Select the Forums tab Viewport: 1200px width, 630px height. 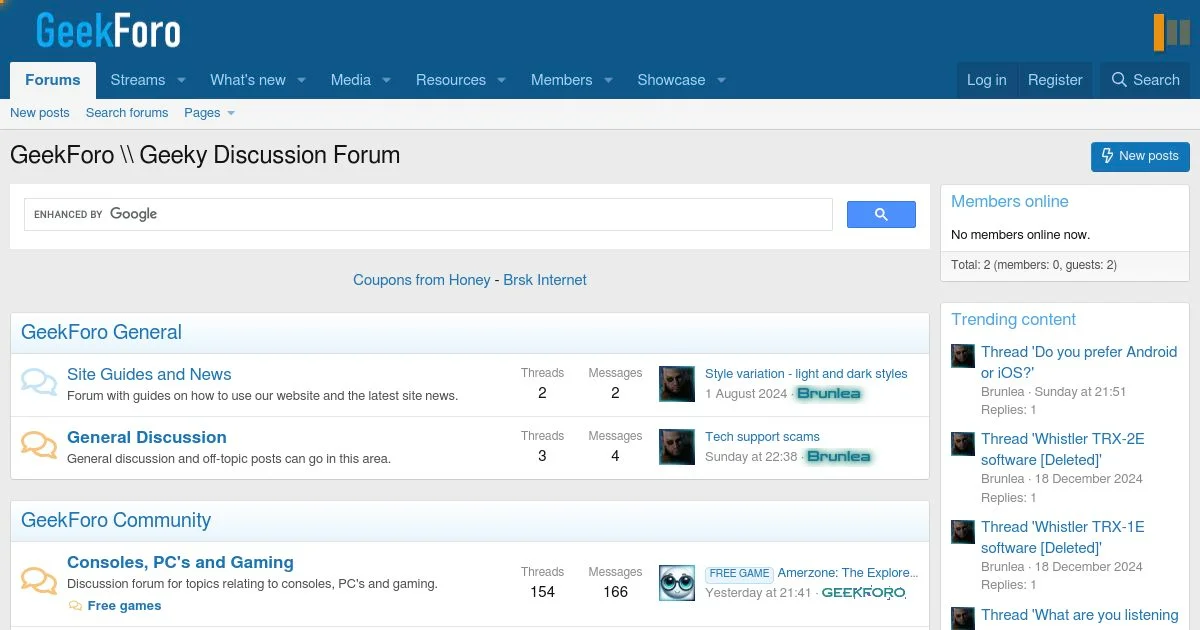coord(53,80)
